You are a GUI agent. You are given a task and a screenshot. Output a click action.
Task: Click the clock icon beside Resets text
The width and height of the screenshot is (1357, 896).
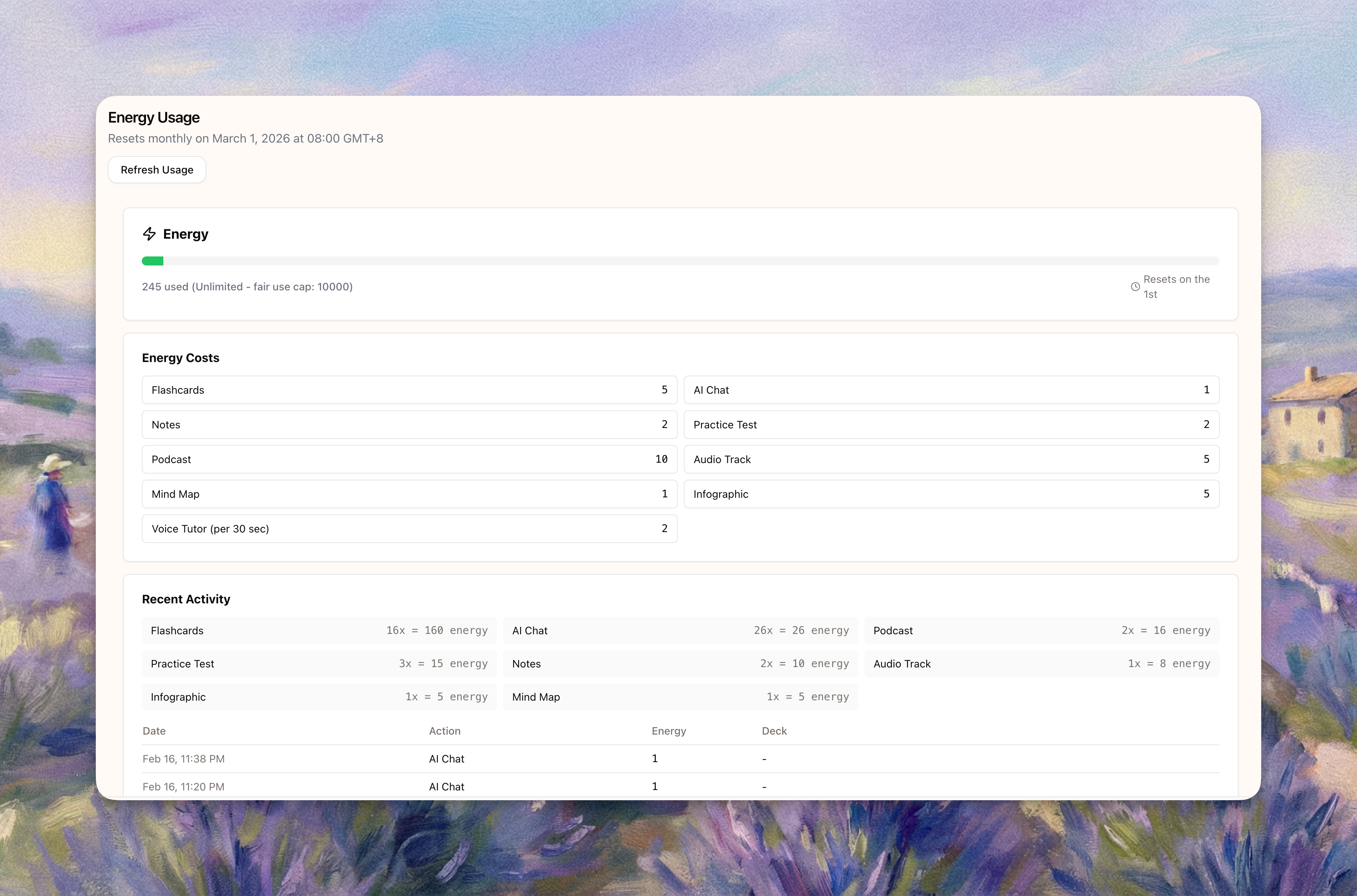[x=1135, y=287]
